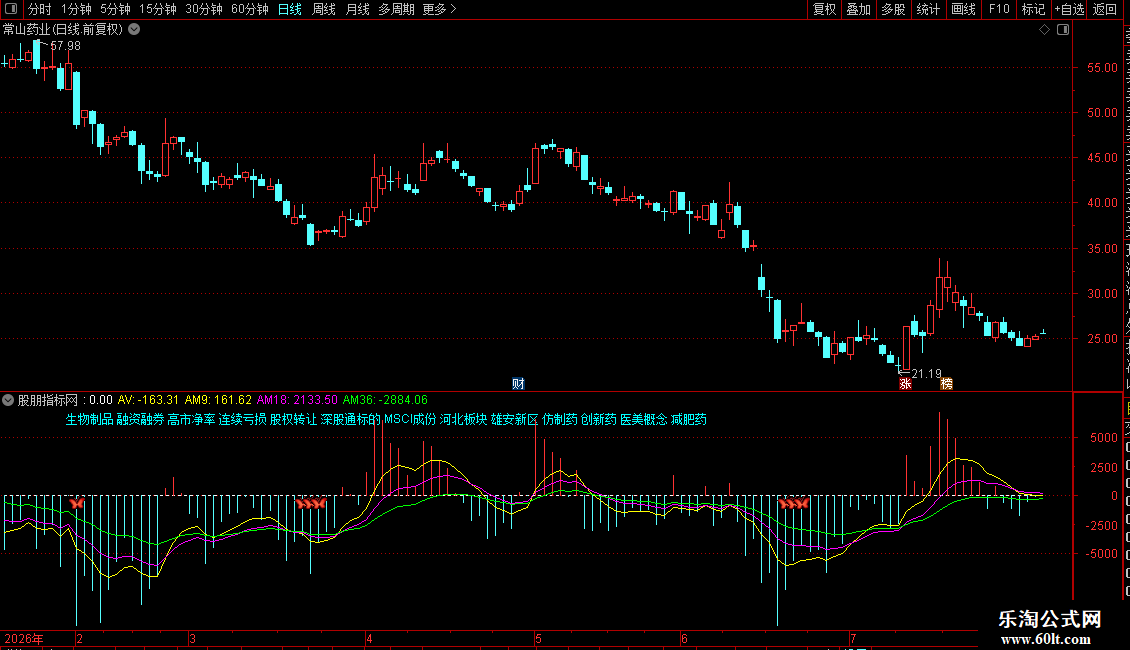Screen dimensions: 1130x650
Task: Open the 创新药 tag
Action: pyautogui.click(x=599, y=419)
